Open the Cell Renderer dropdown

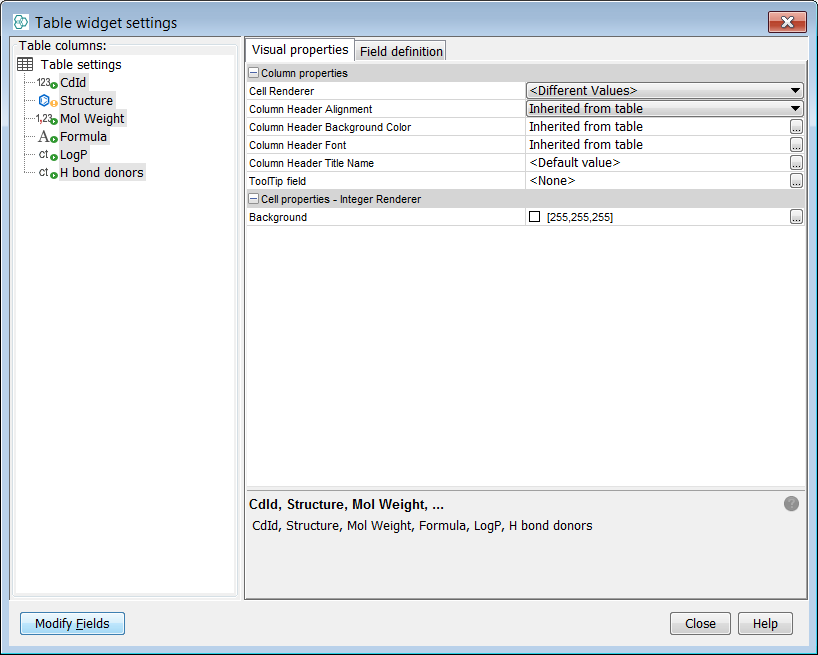pyautogui.click(x=795, y=91)
